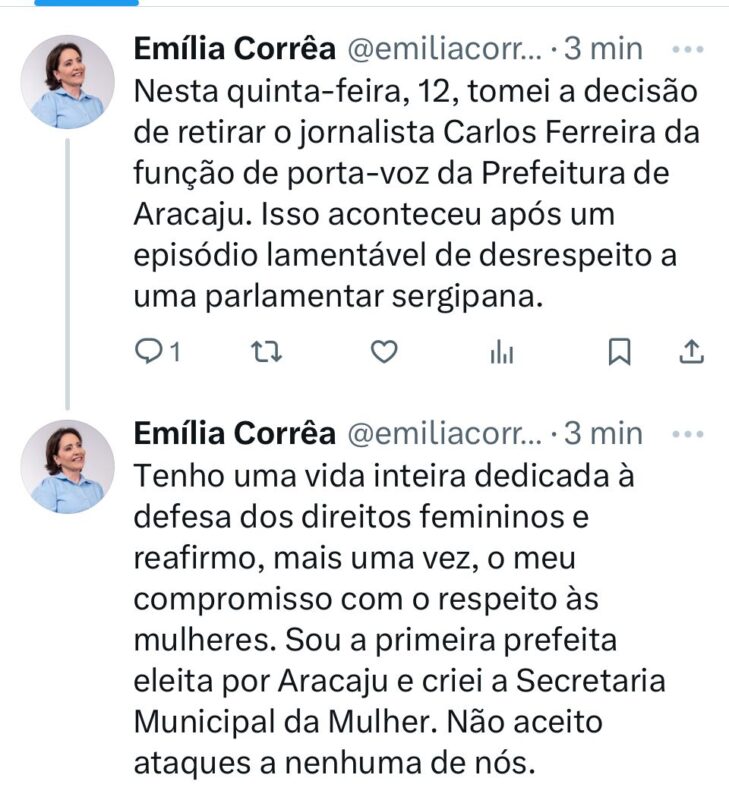View analytics of the first tweet
The width and height of the screenshot is (729, 800).
click(501, 352)
